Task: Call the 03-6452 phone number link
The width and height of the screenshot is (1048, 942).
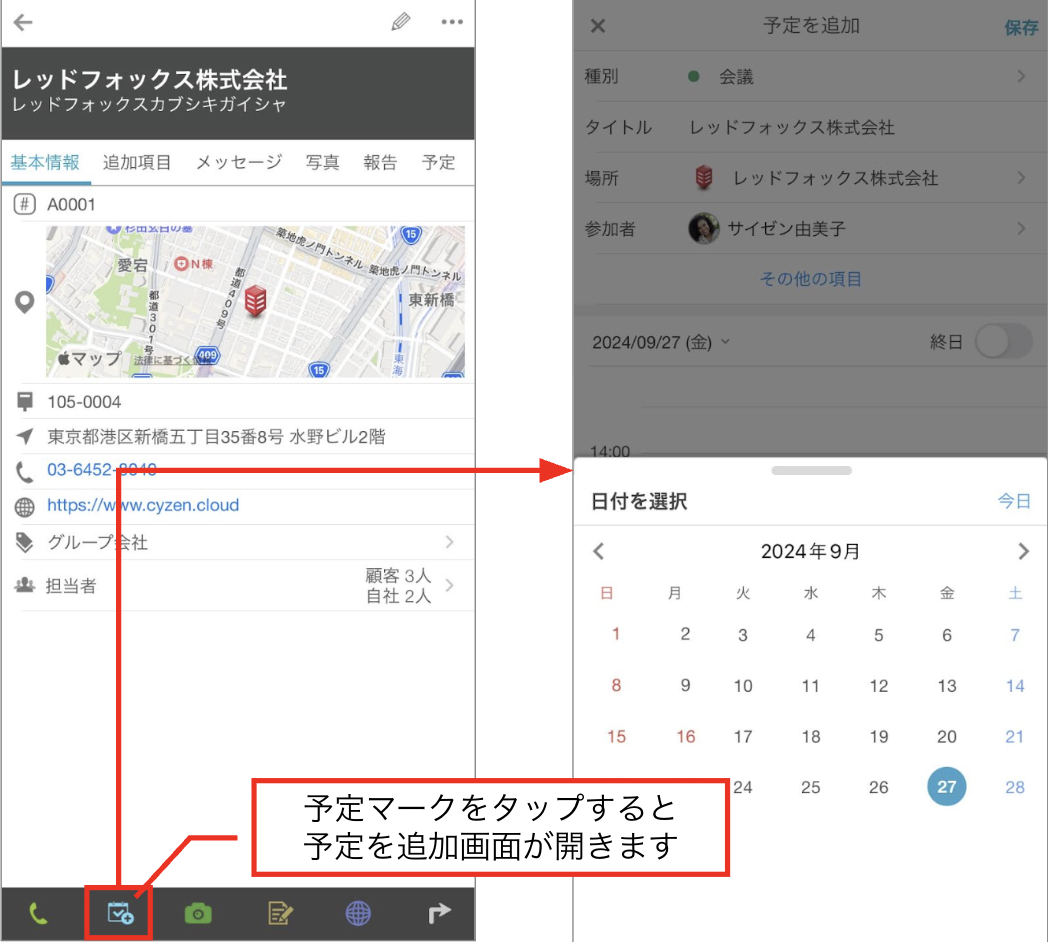Action: click(x=102, y=470)
